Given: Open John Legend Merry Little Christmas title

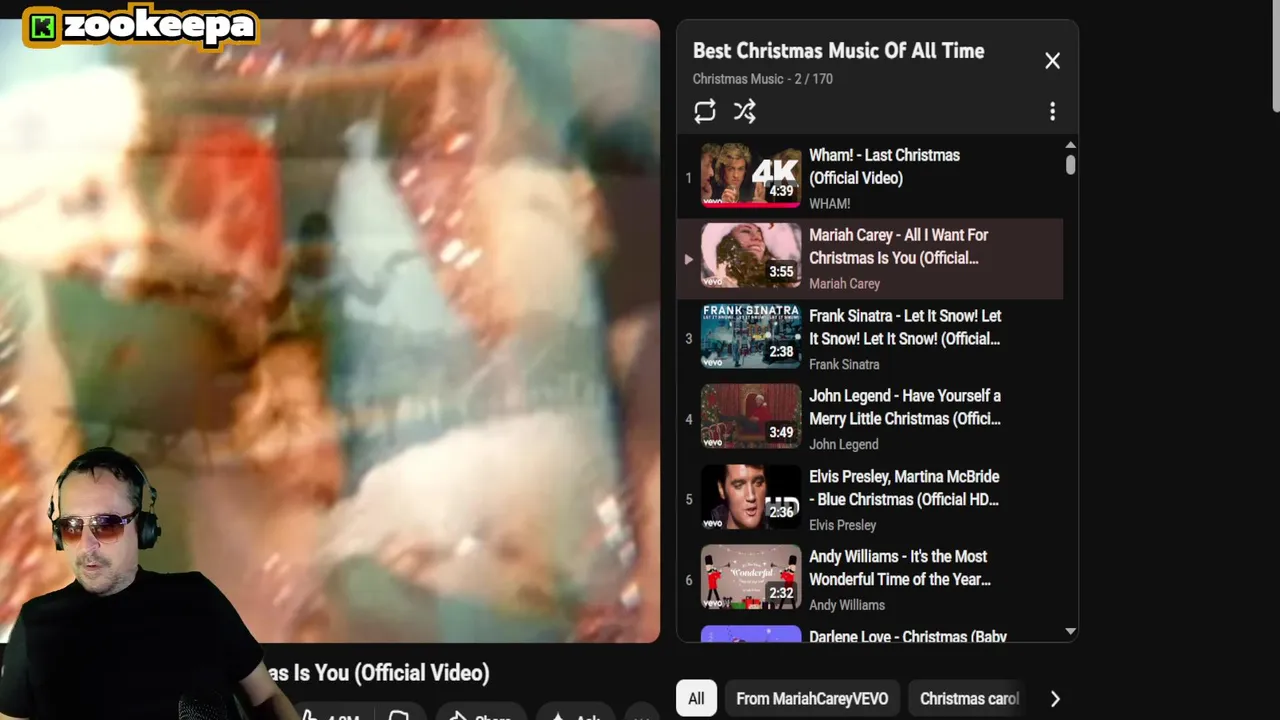Looking at the screenshot, I should [905, 407].
